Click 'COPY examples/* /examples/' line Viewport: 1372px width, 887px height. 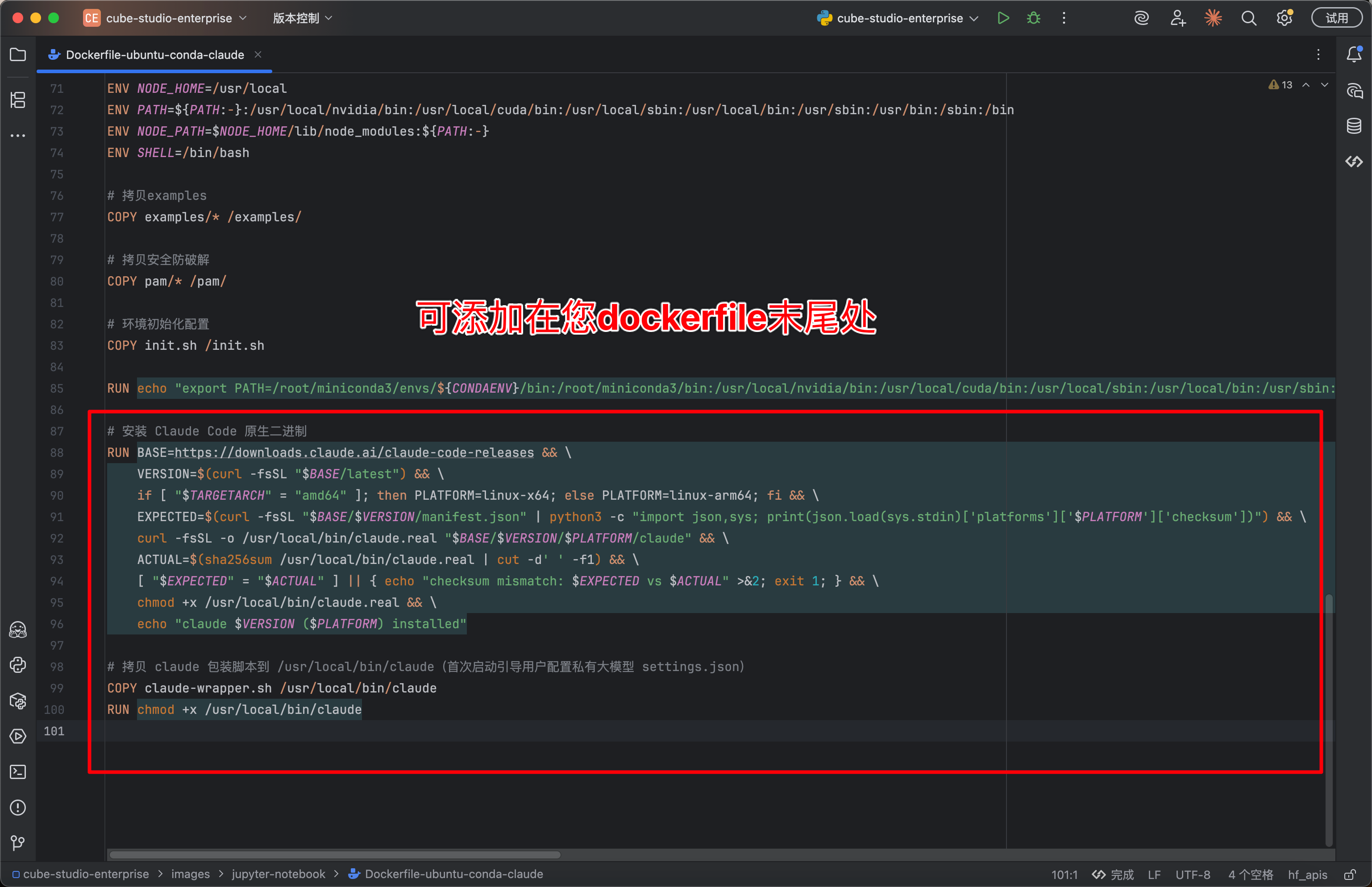[204, 217]
